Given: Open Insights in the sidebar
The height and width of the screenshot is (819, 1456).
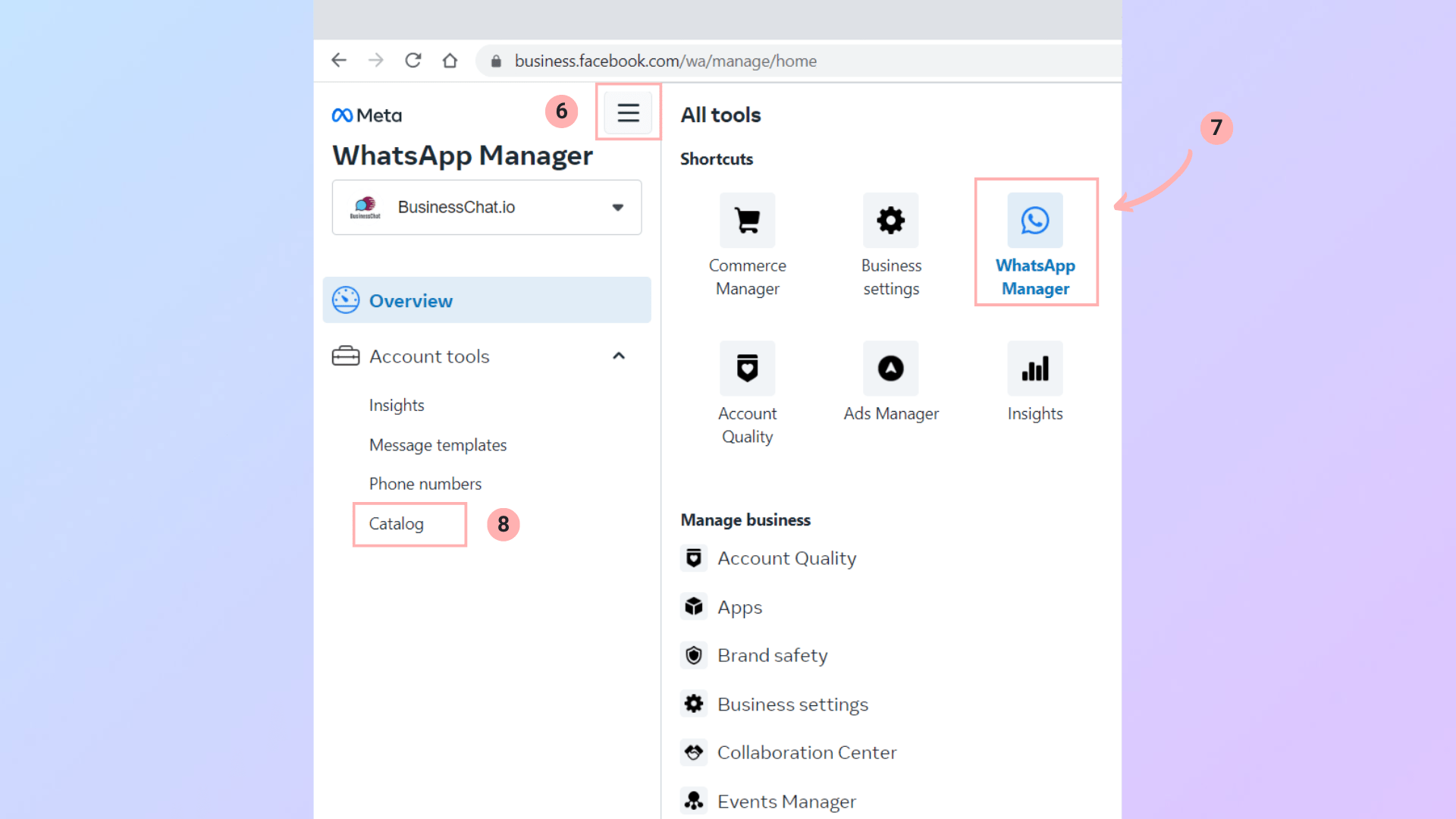Looking at the screenshot, I should (x=397, y=405).
